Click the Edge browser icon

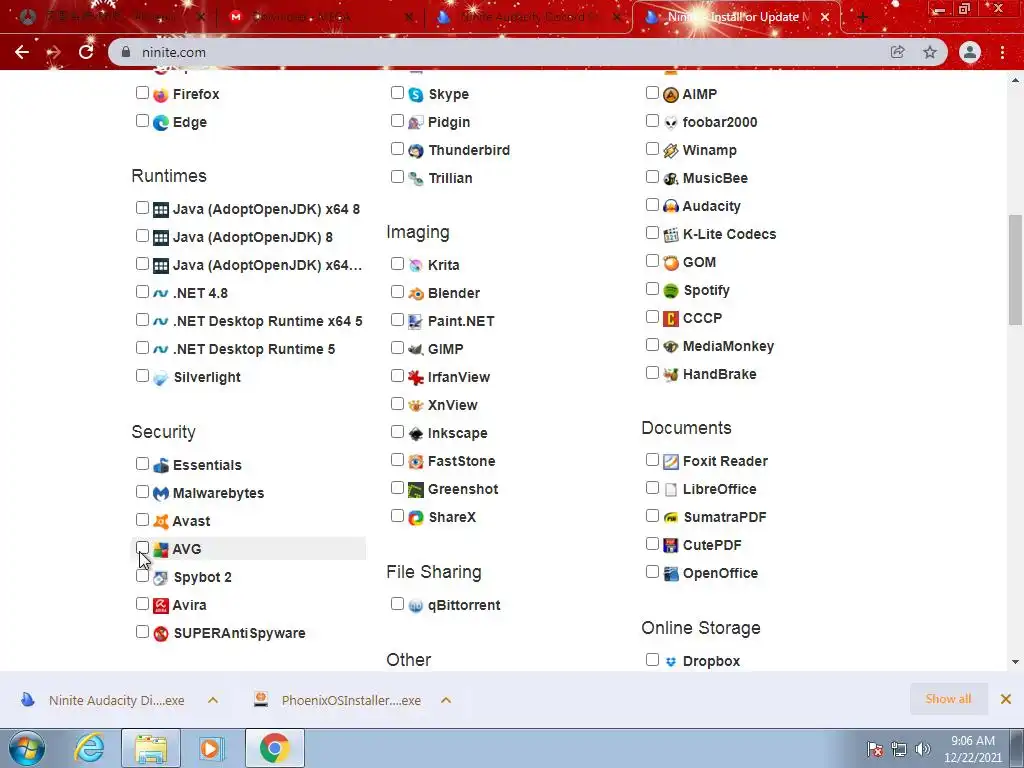coord(161,123)
